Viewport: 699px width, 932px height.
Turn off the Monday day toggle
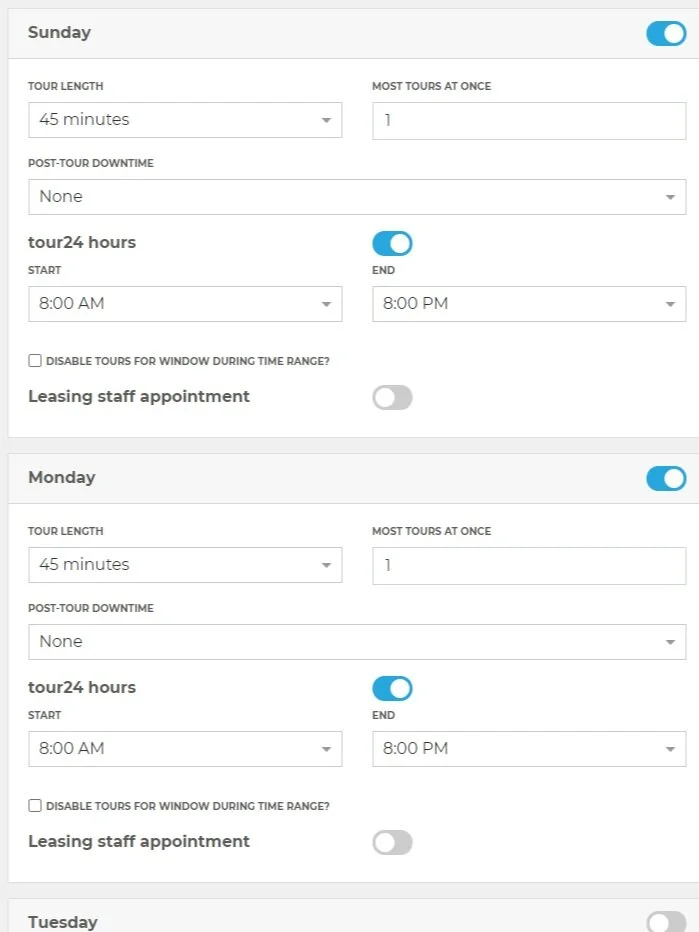point(666,478)
